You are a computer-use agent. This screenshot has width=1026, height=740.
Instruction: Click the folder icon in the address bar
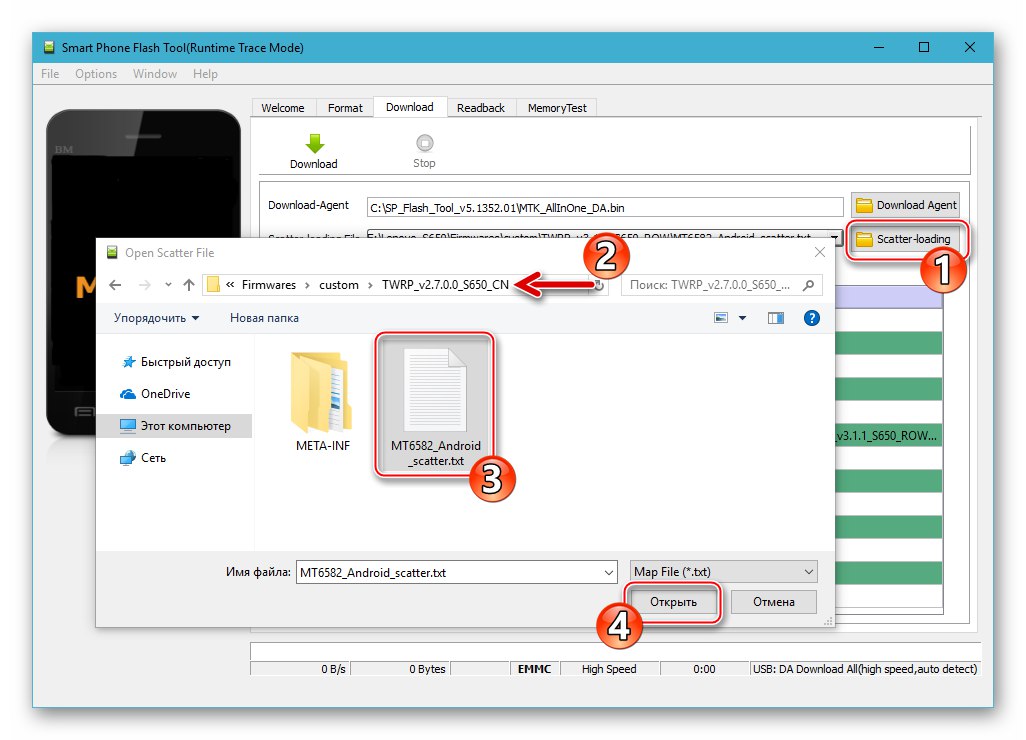click(x=213, y=285)
